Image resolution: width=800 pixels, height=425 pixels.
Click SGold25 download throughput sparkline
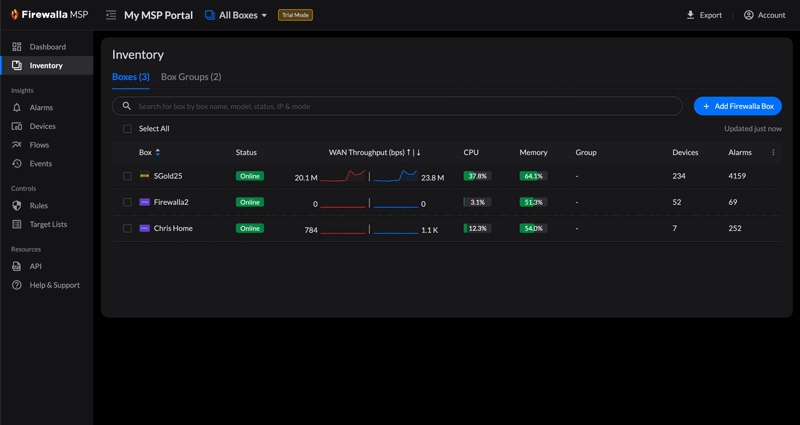pos(396,176)
